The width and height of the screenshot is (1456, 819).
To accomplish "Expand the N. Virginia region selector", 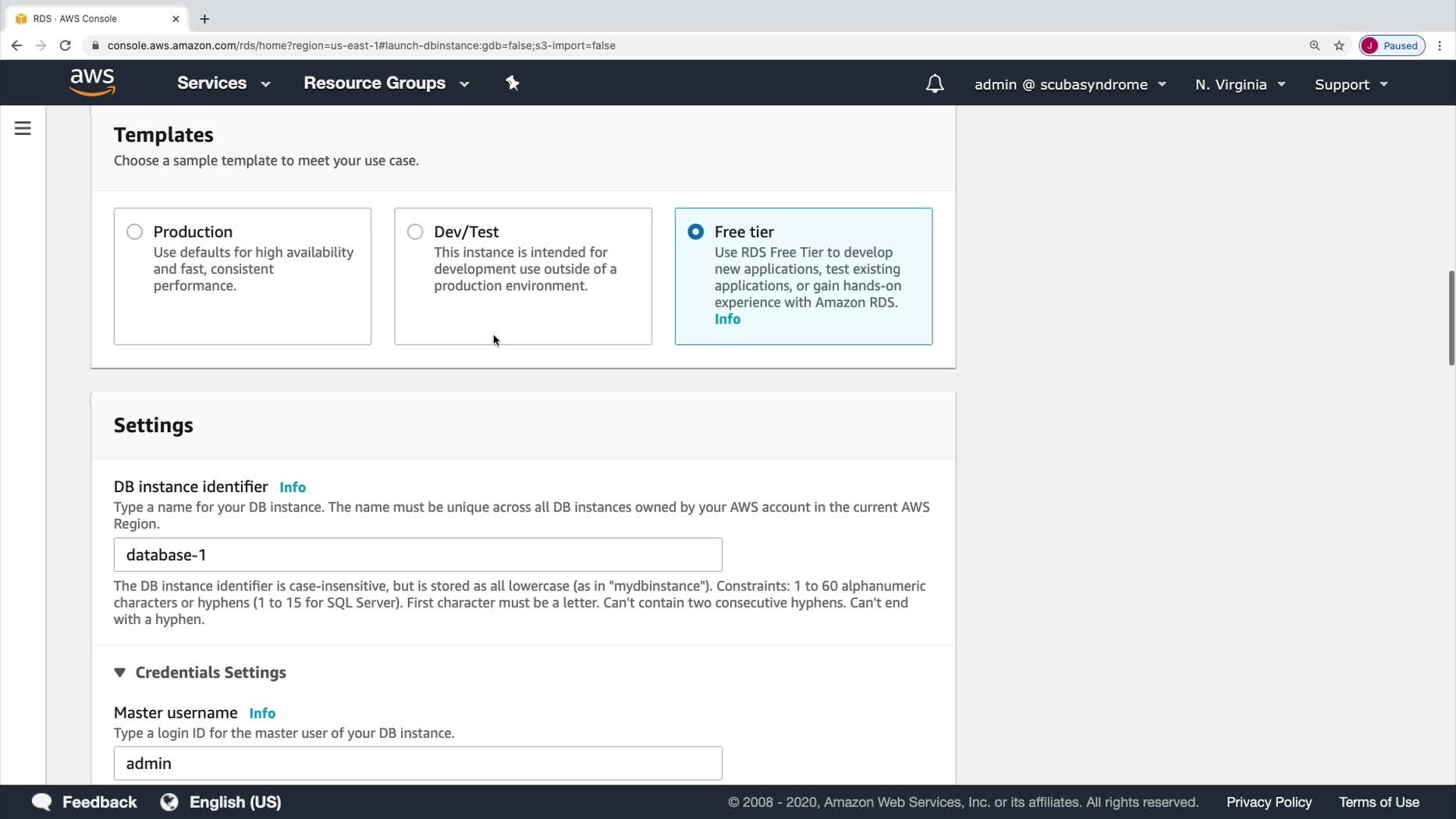I will 1239,84.
